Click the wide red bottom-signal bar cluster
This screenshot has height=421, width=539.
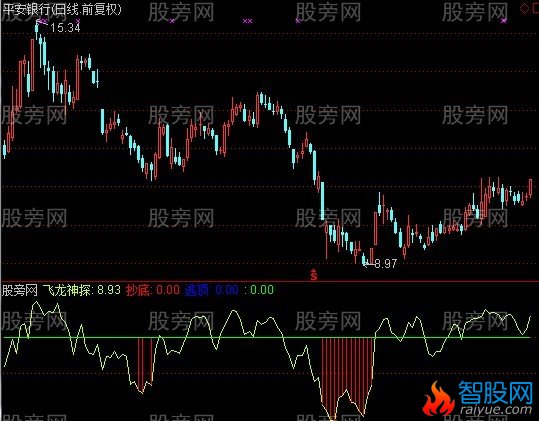click(347, 375)
